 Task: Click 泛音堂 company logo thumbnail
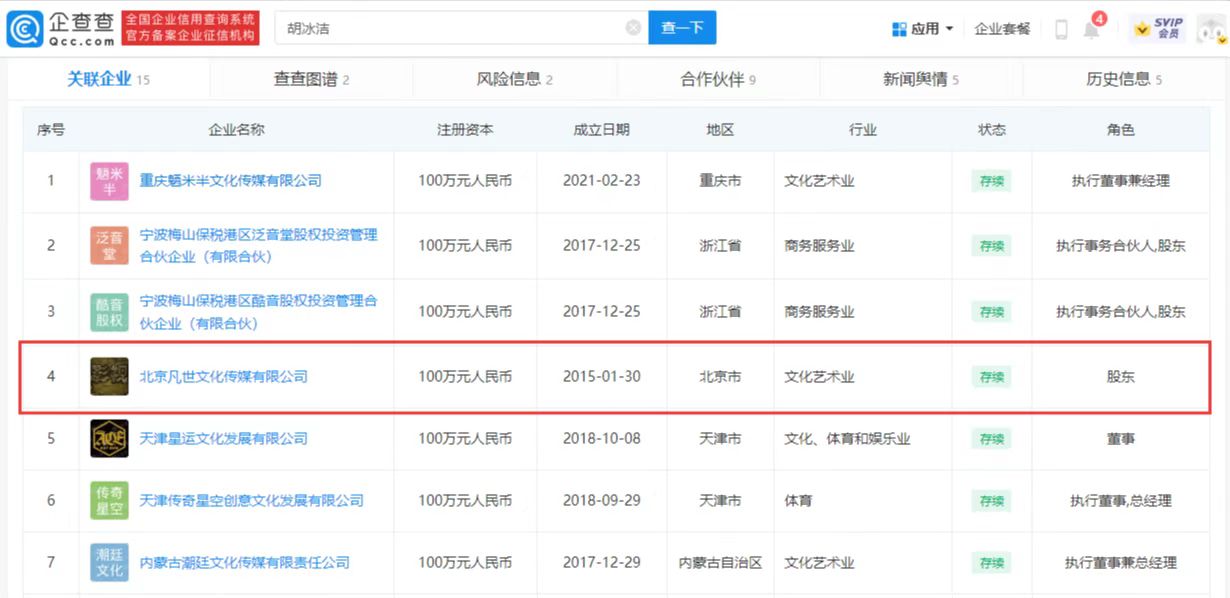pos(109,246)
